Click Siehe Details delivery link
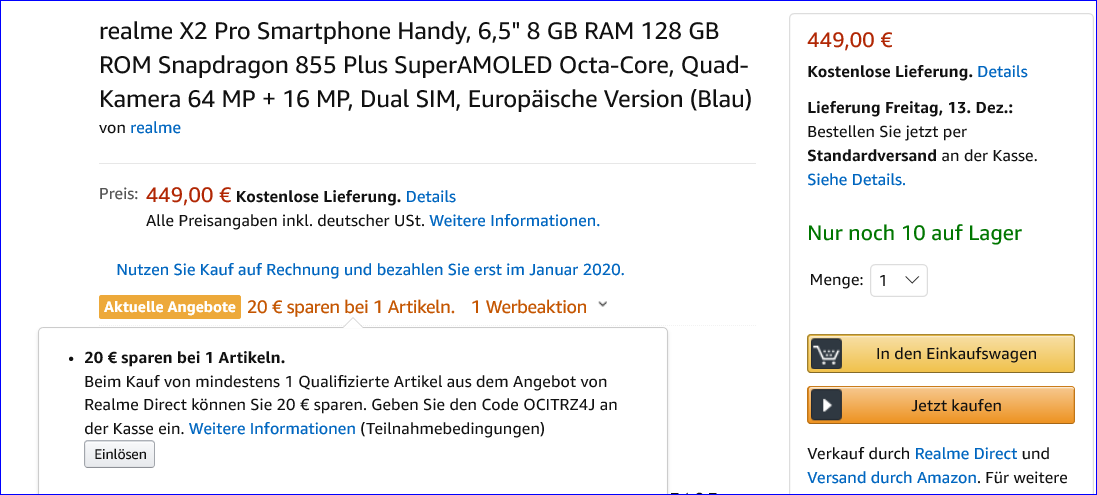This screenshot has width=1097, height=495. pos(856,179)
